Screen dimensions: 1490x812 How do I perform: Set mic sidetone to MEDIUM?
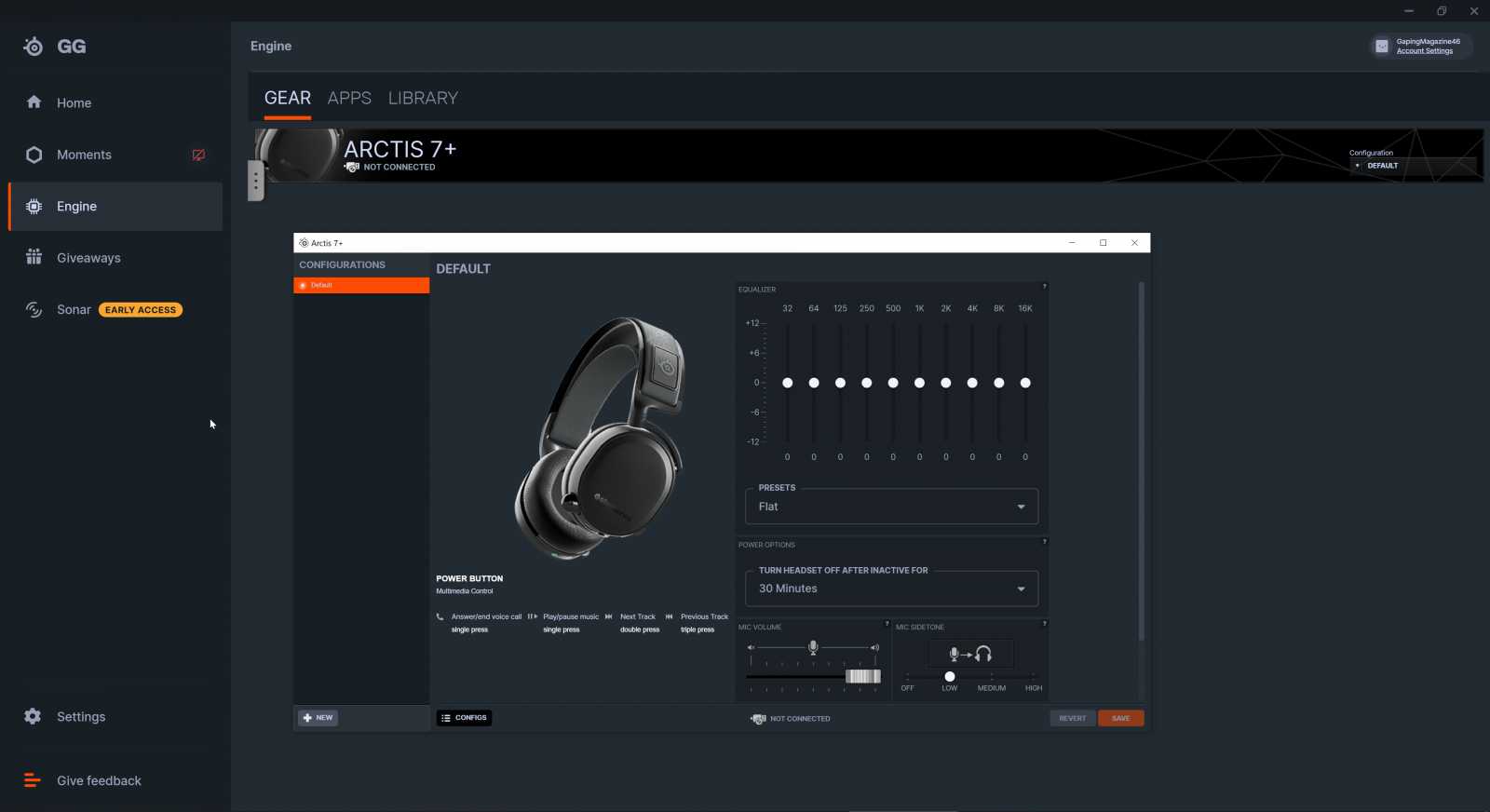(x=992, y=688)
